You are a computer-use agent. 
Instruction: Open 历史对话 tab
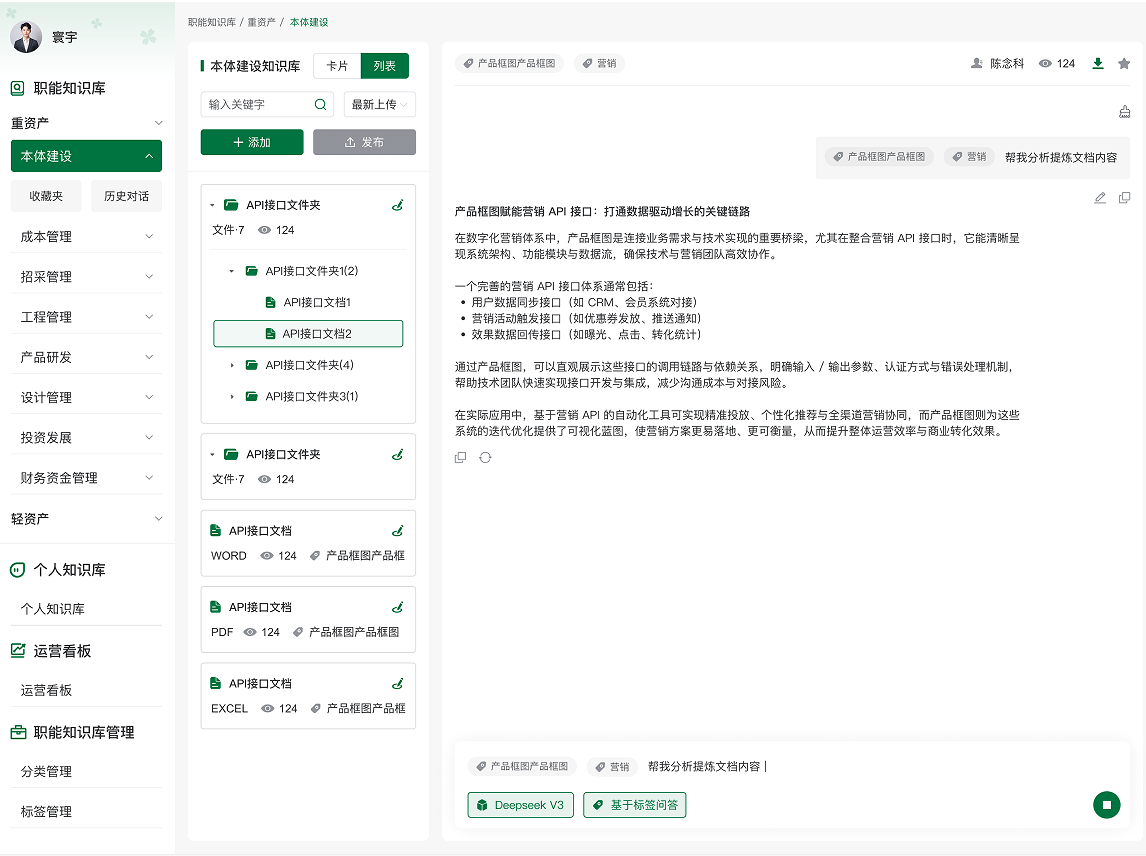click(126, 196)
